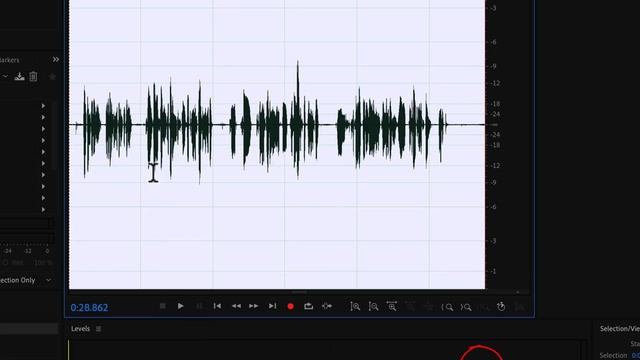The width and height of the screenshot is (640, 360).
Task: Start playback with the Play button
Action: (x=180, y=306)
